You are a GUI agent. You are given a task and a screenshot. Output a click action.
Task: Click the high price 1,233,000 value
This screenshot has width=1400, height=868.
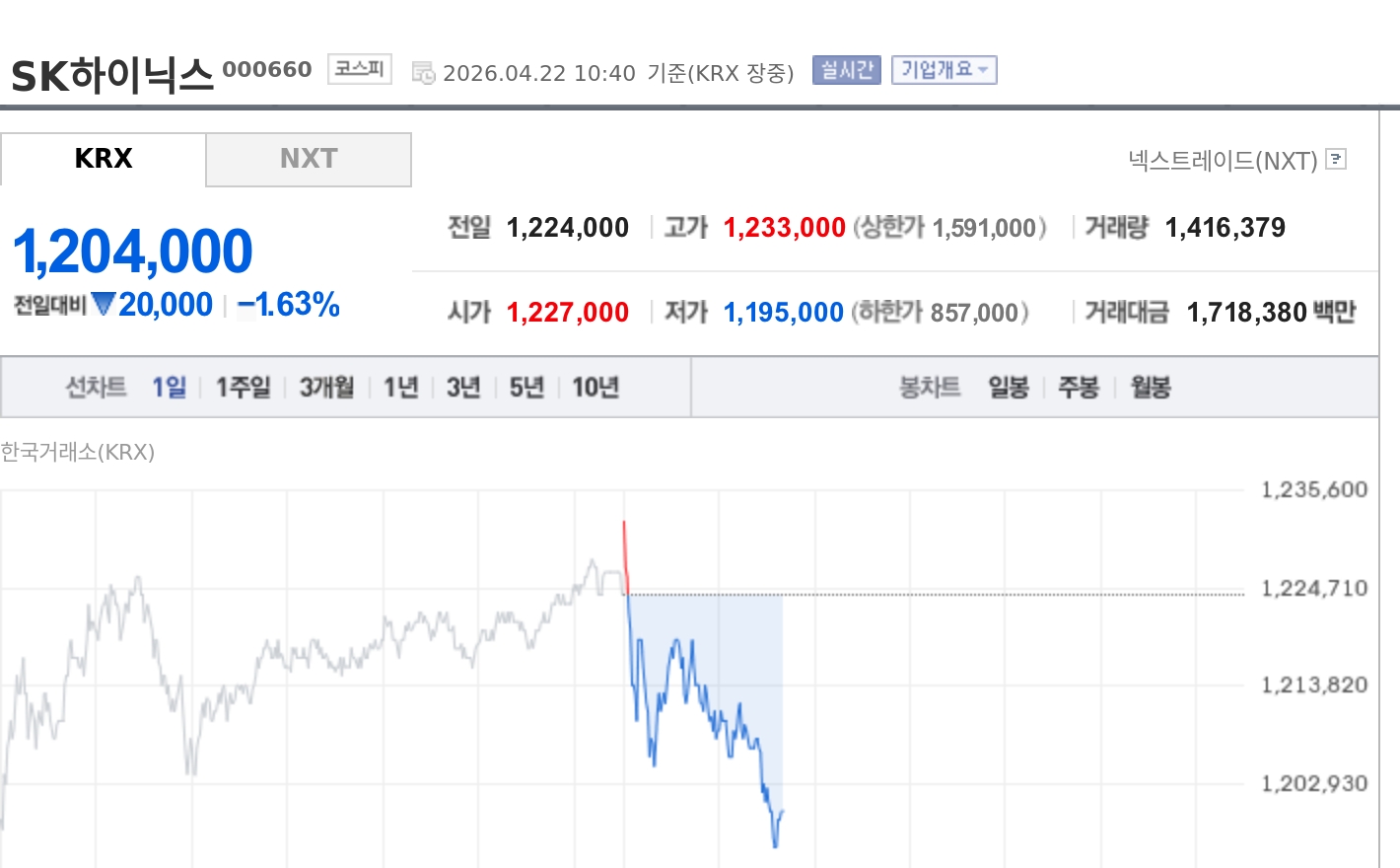[784, 227]
